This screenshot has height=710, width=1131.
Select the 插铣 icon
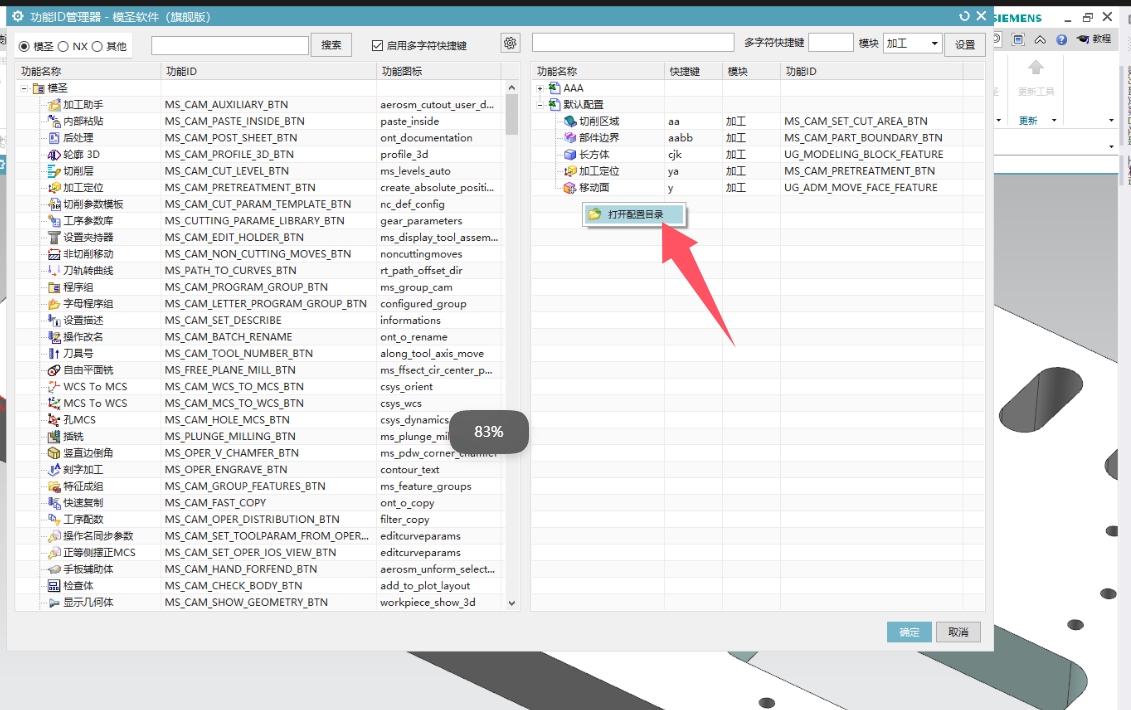(54, 437)
